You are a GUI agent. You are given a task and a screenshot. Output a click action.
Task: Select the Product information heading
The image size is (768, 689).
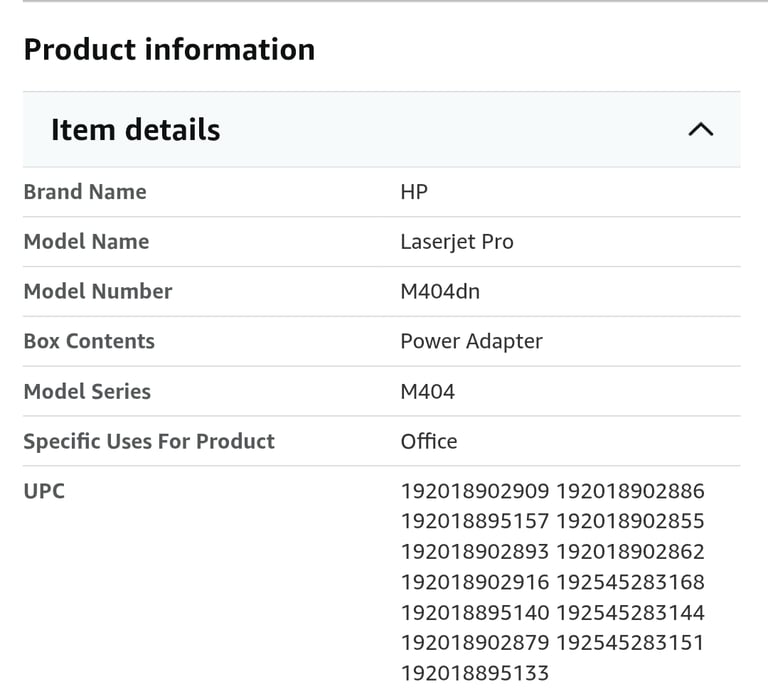pos(169,49)
